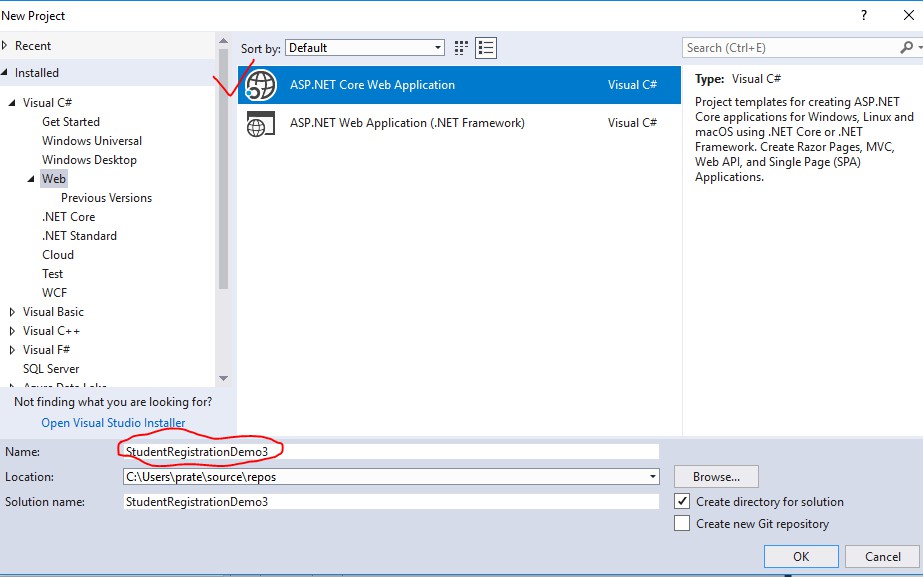Open Visual Studio Installer link
Image resolution: width=923 pixels, height=577 pixels.
(x=113, y=423)
